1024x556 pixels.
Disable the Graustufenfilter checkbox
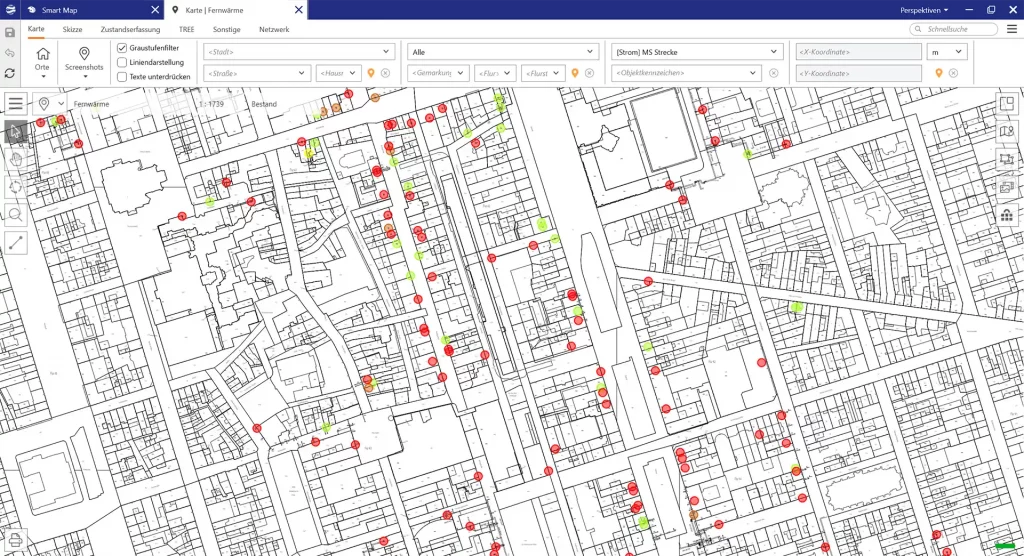click(122, 48)
